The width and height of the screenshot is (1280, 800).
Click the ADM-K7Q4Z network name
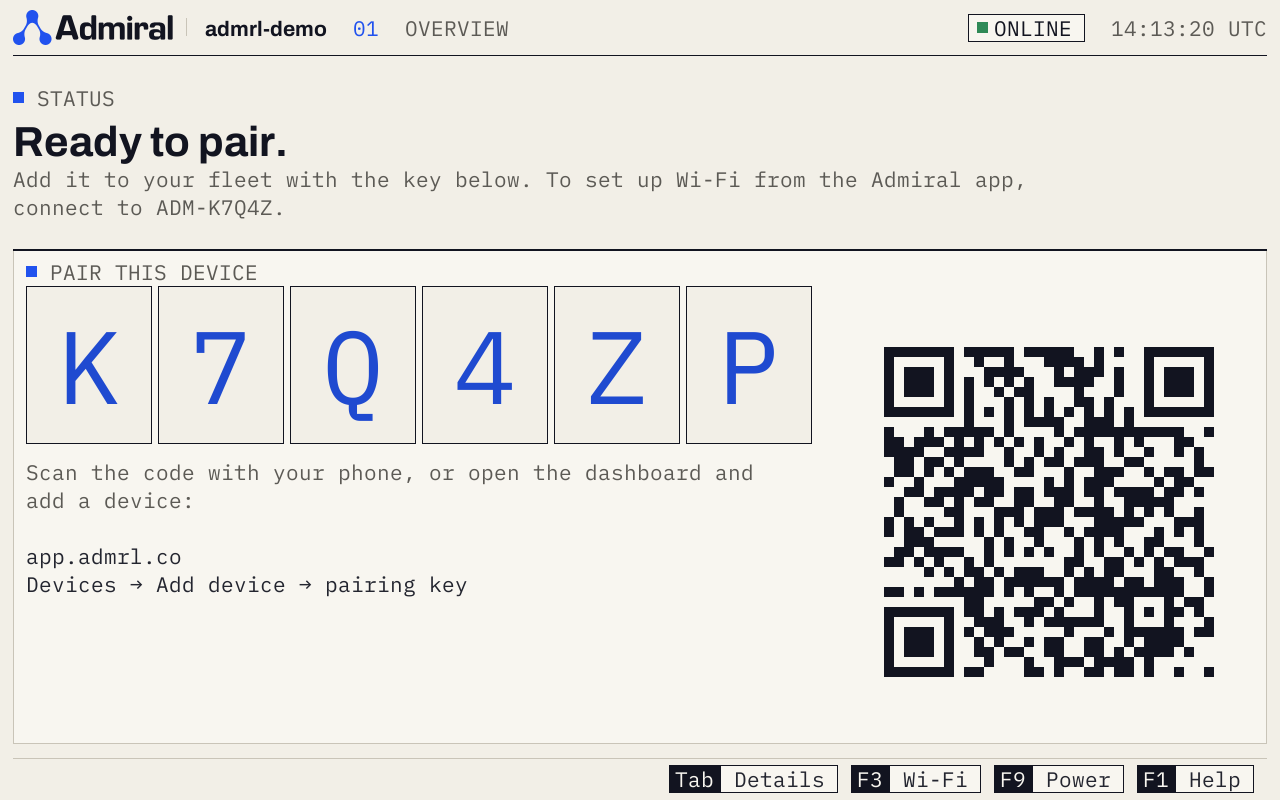click(x=215, y=208)
